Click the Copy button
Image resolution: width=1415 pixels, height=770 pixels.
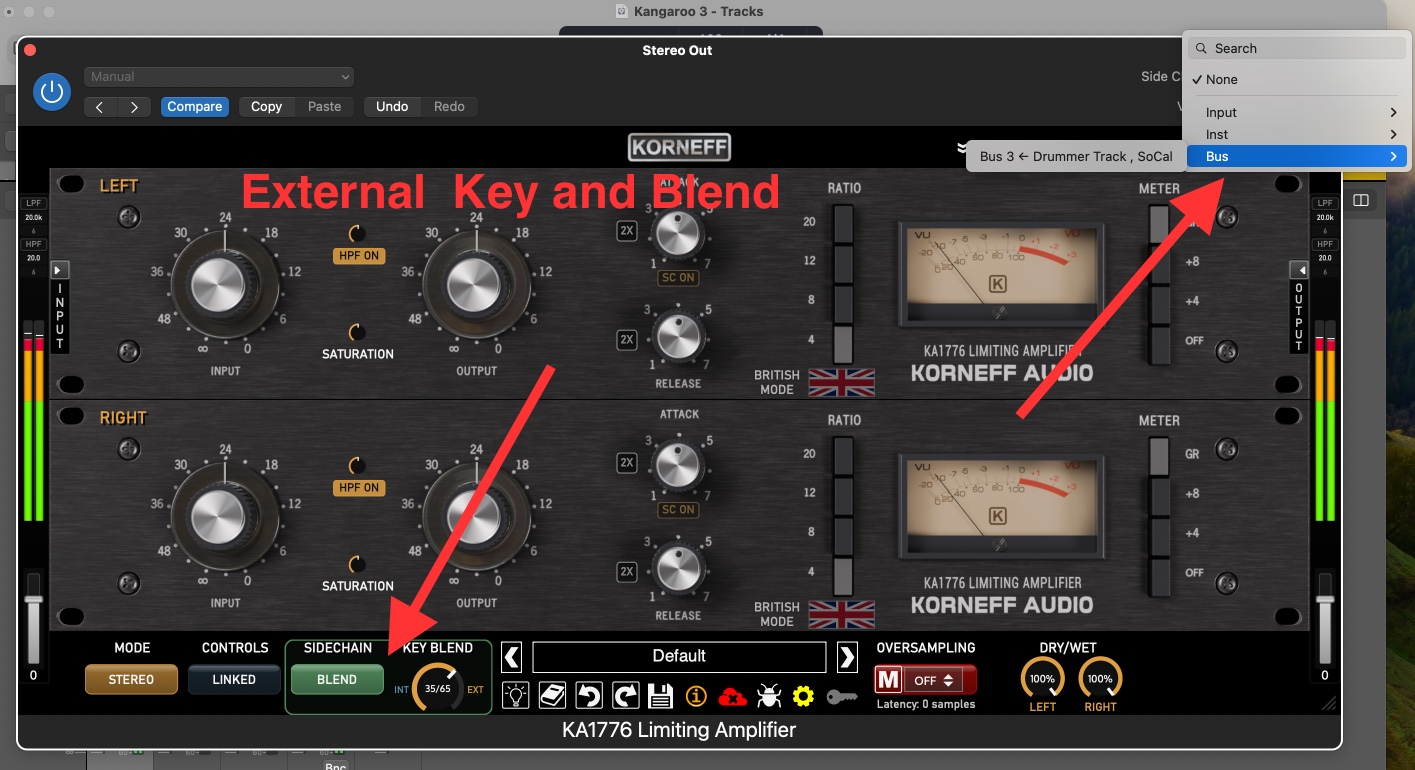(x=266, y=107)
